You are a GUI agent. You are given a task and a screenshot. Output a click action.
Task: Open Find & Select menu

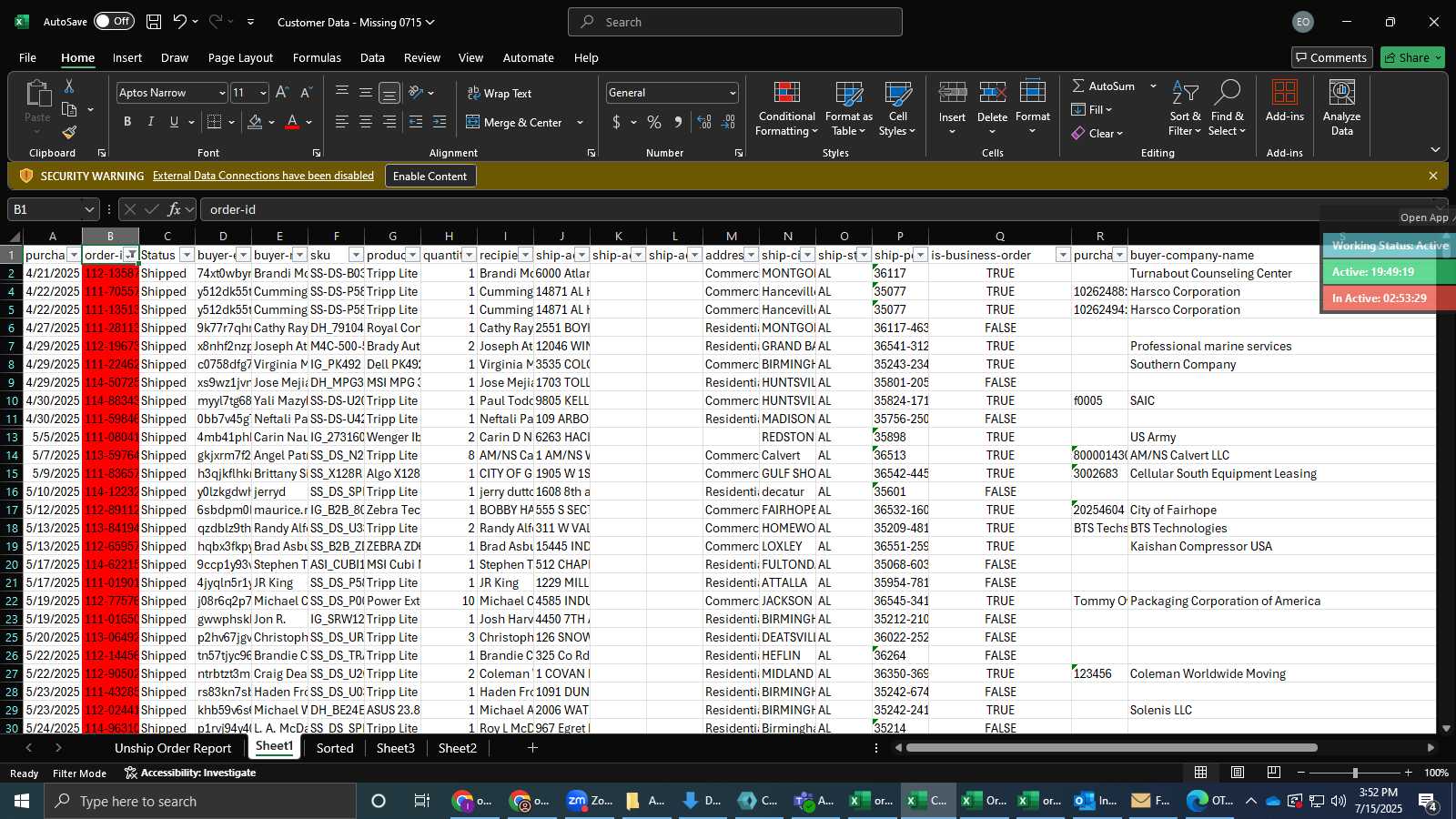[1228, 109]
